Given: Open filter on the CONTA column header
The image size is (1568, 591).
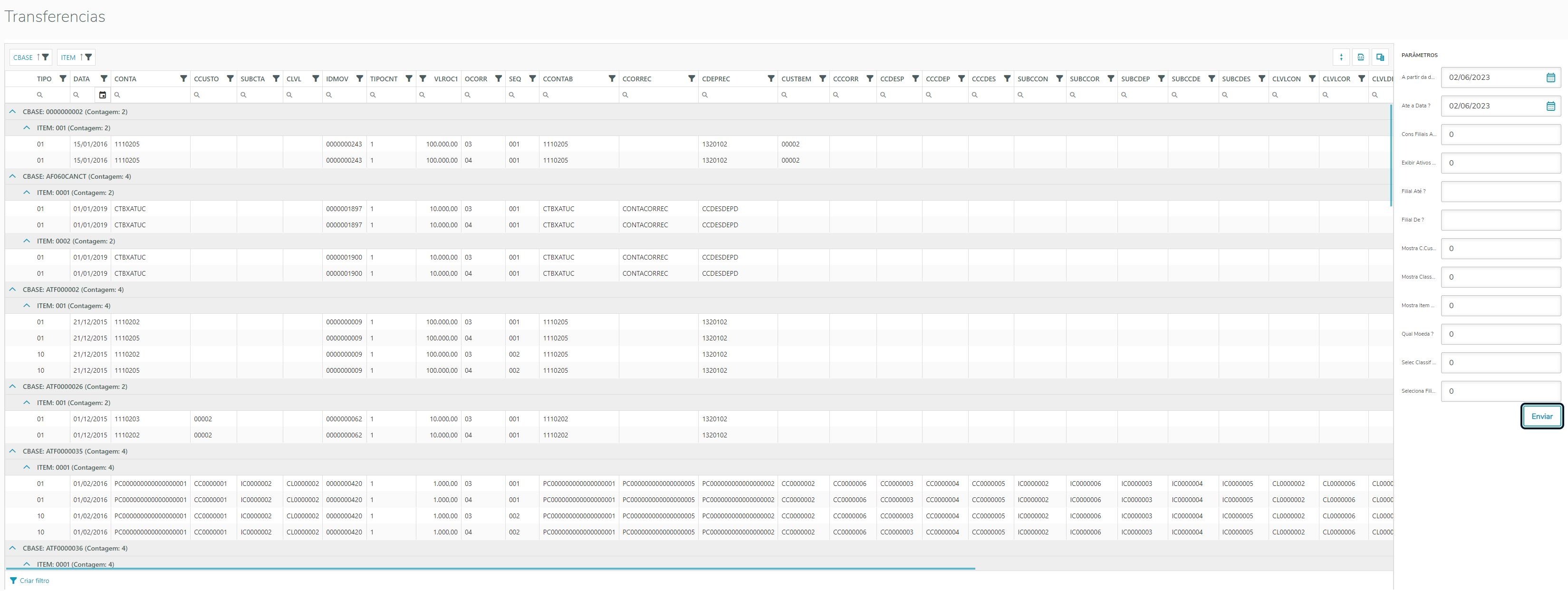Looking at the screenshot, I should (x=183, y=78).
